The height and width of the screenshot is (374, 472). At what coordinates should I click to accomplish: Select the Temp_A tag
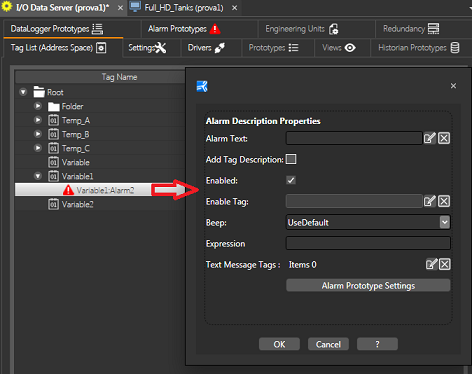click(76, 120)
